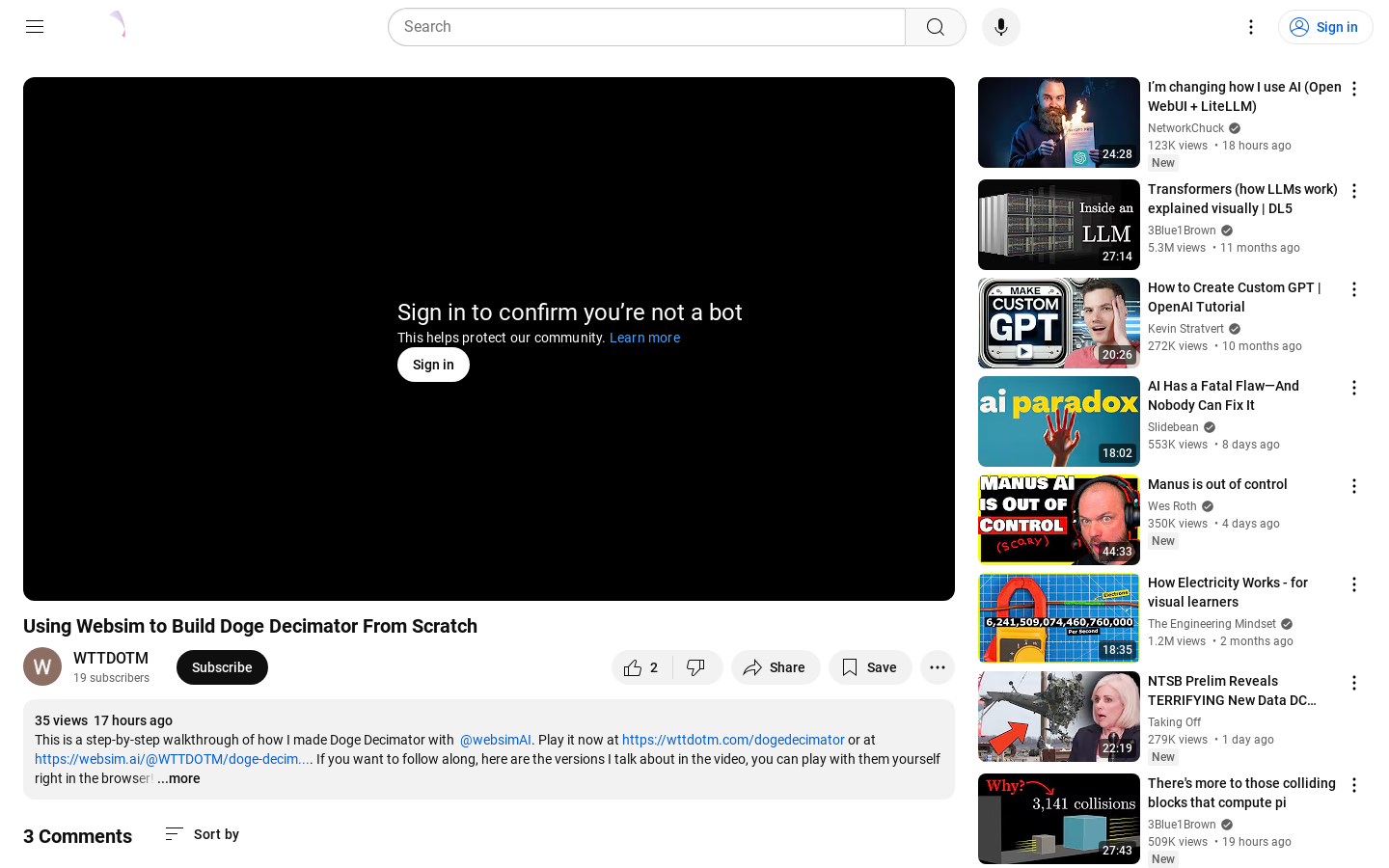Click the video title Doge Decimator
The image size is (1389, 868).
[251, 626]
